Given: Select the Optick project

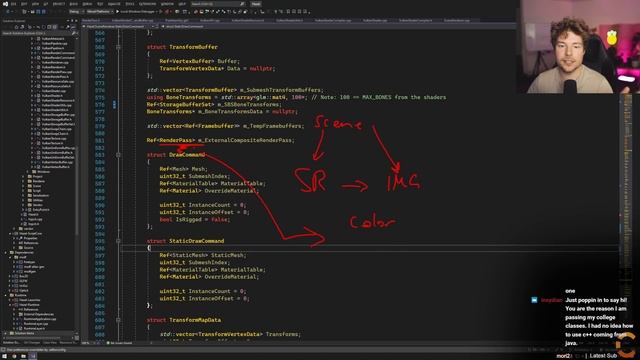Looking at the screenshot, I should (24, 291).
